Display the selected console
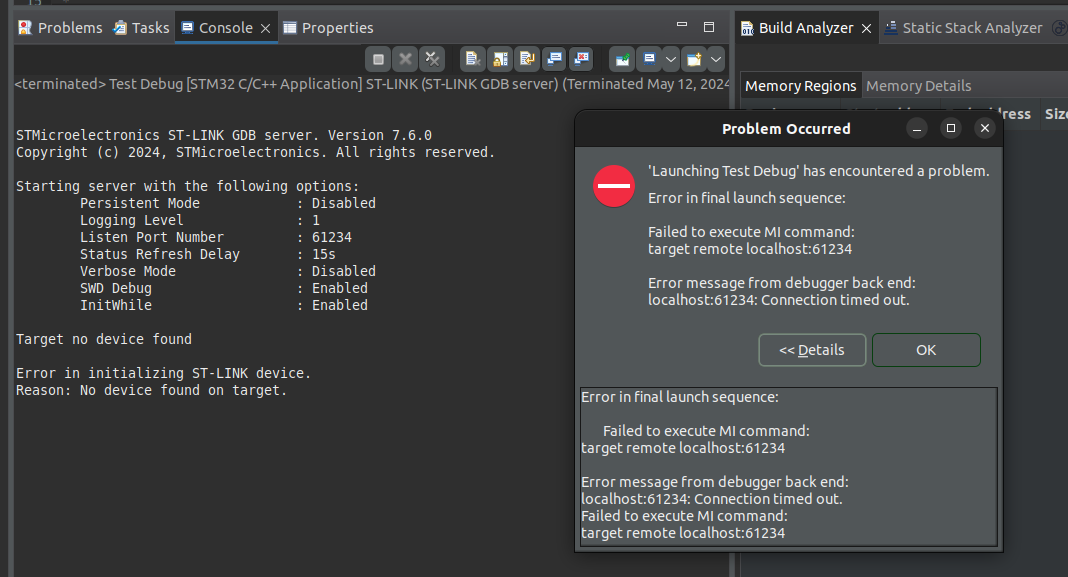This screenshot has height=577, width=1068. (x=650, y=58)
